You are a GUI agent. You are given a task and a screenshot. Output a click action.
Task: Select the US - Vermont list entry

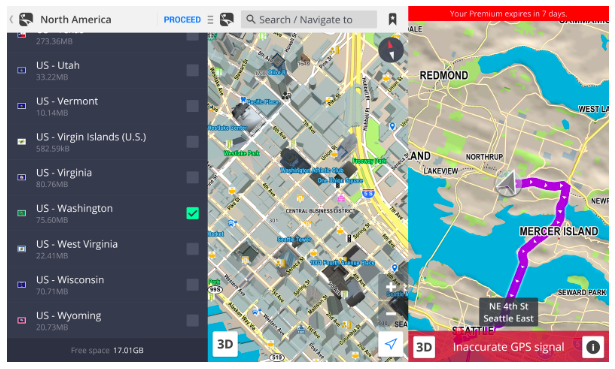click(x=107, y=106)
